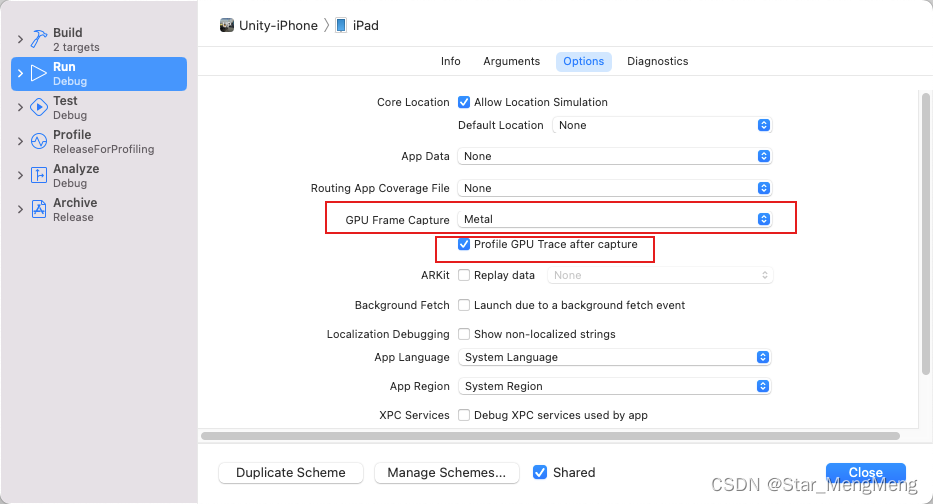This screenshot has width=933, height=504.
Task: Enable Show non-localized strings checkbox
Action: click(464, 334)
